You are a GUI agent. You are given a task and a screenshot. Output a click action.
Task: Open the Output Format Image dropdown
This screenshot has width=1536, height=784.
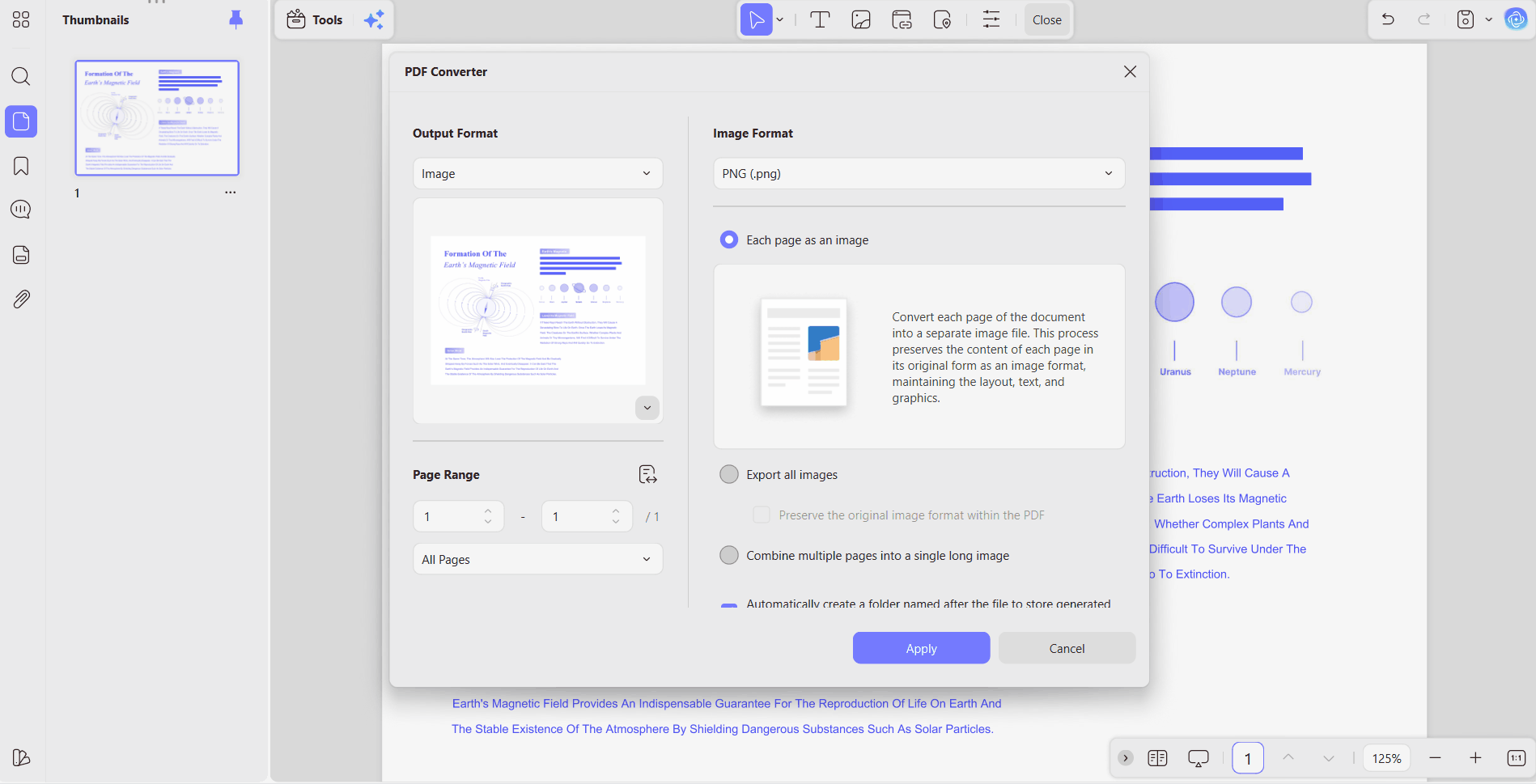pyautogui.click(x=537, y=173)
